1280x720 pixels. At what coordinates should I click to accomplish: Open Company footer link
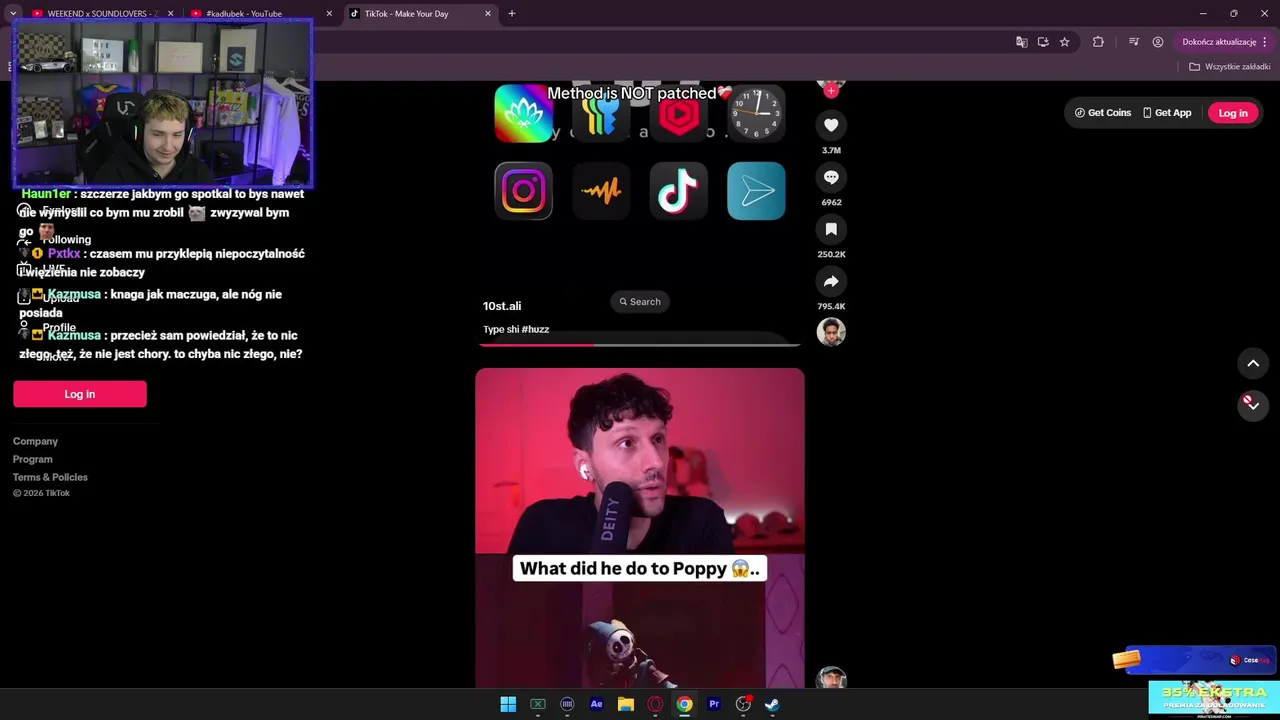coord(35,441)
